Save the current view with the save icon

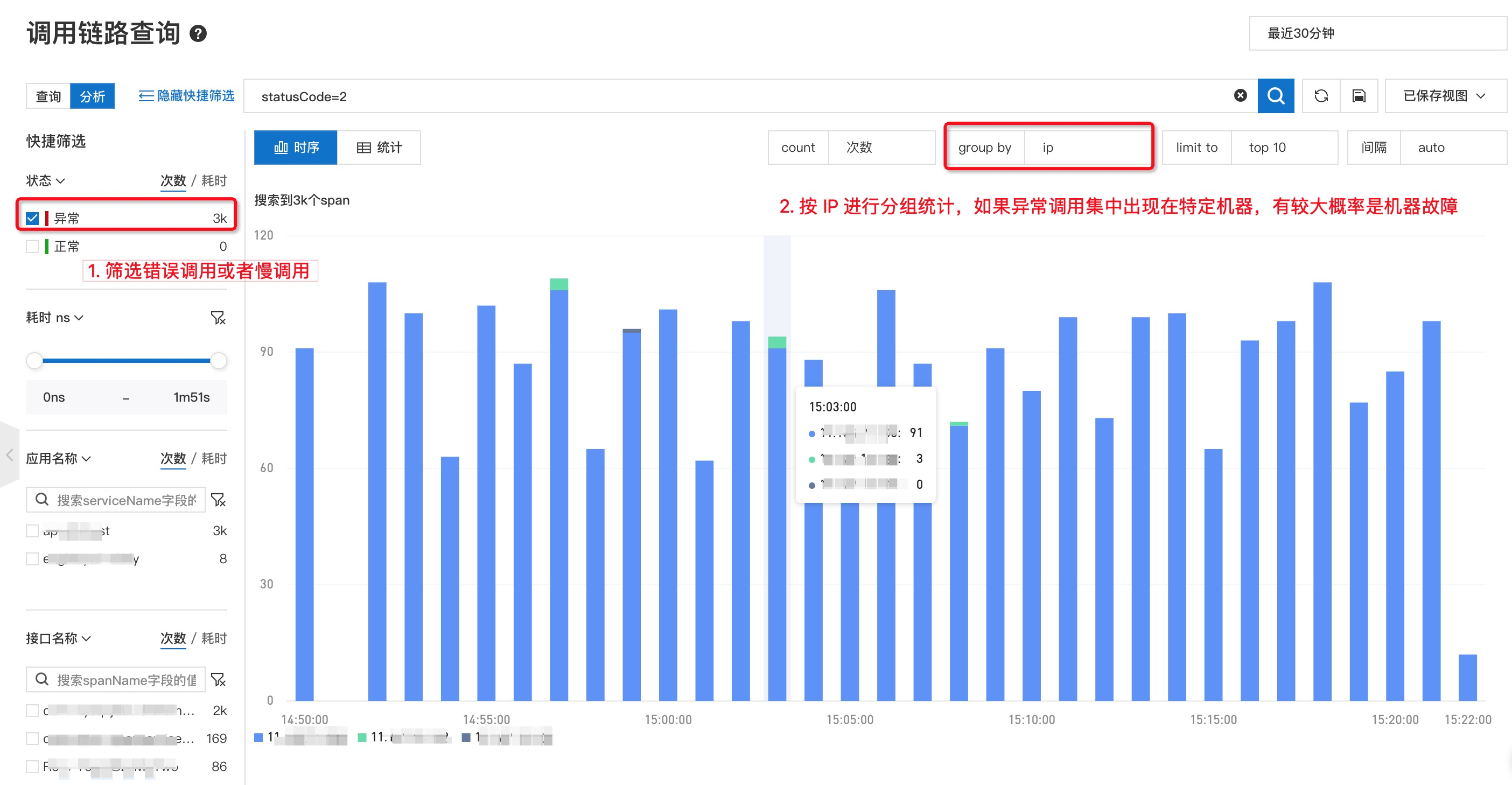point(1360,96)
